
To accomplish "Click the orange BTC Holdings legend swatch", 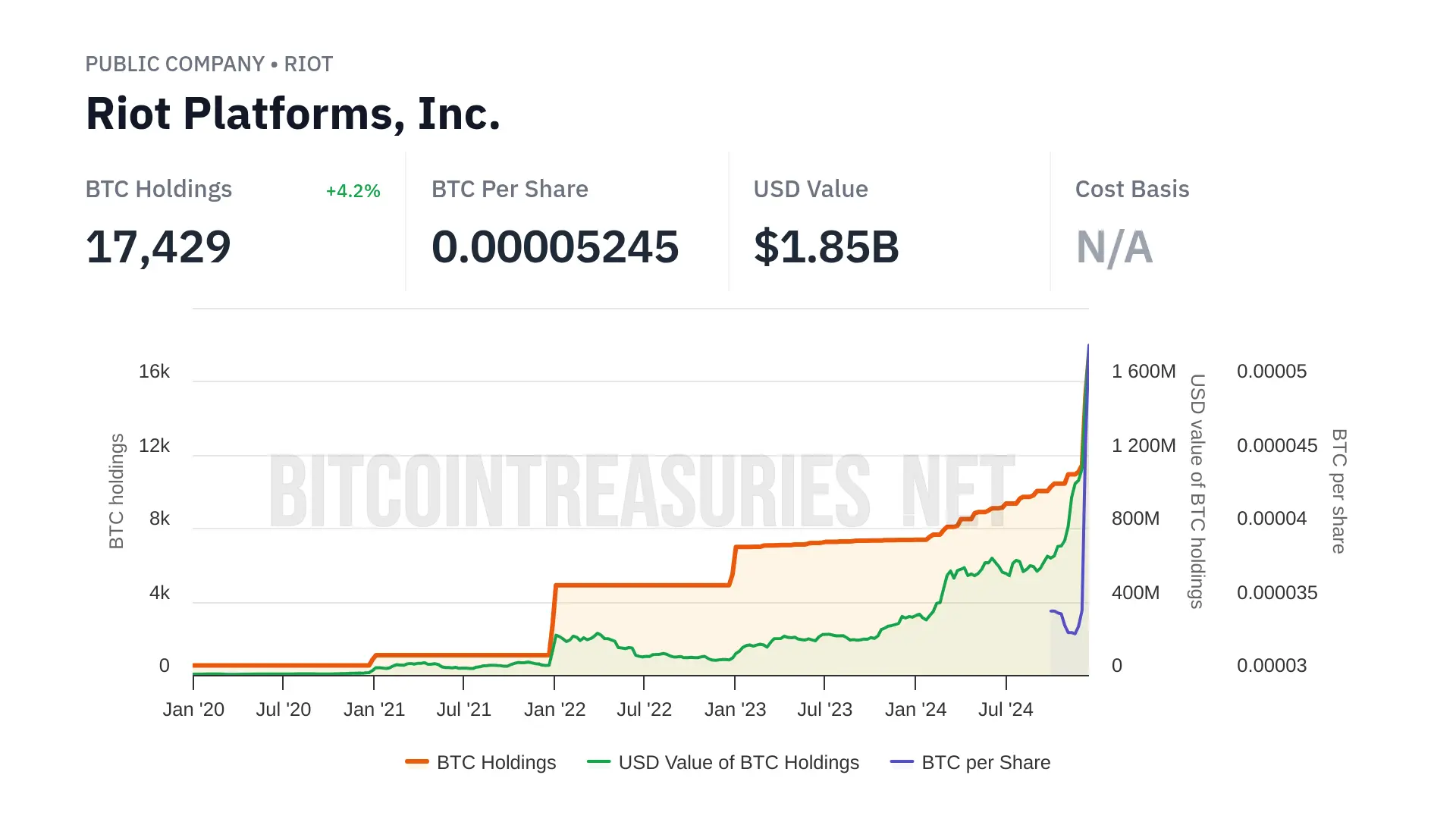I will tap(417, 762).
